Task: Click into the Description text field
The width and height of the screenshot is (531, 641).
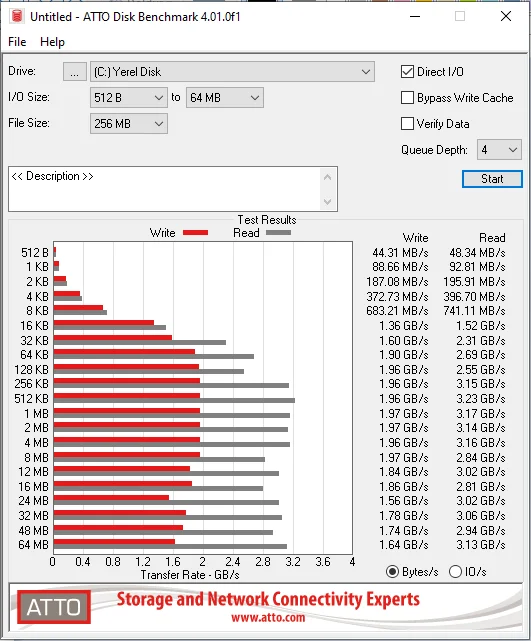Action: pos(164,189)
